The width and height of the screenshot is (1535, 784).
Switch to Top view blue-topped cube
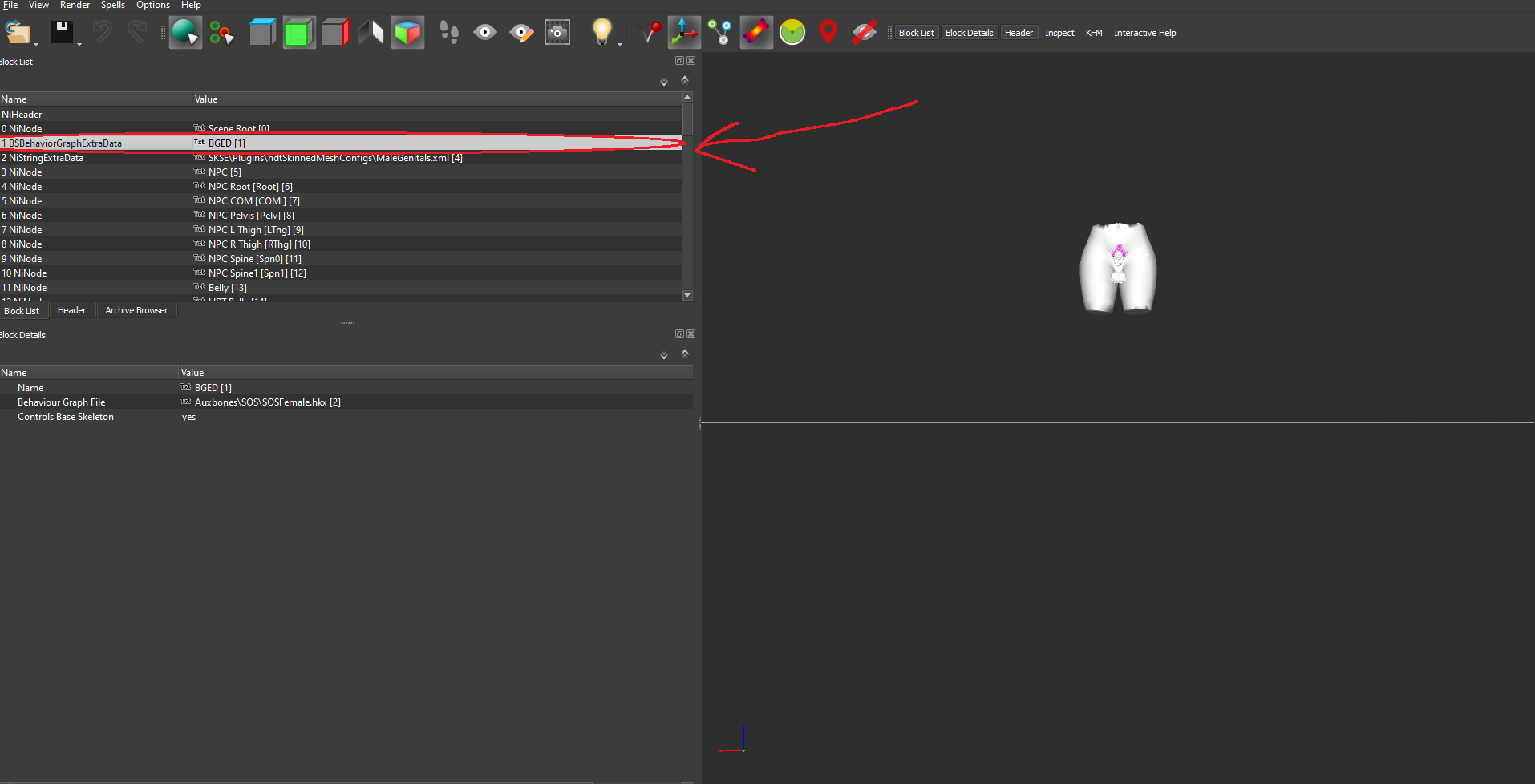pos(262,33)
